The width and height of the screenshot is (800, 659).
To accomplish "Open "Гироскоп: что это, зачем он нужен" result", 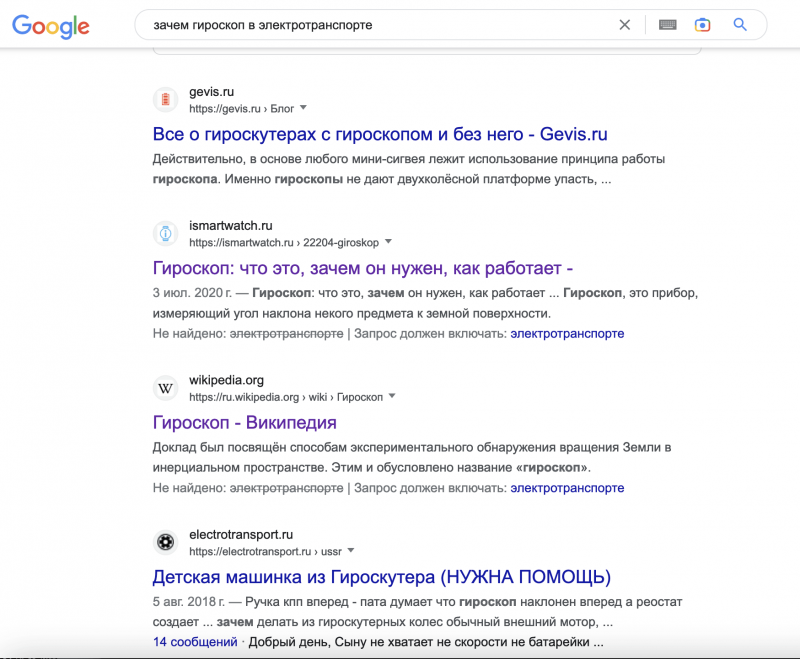I will point(363,268).
